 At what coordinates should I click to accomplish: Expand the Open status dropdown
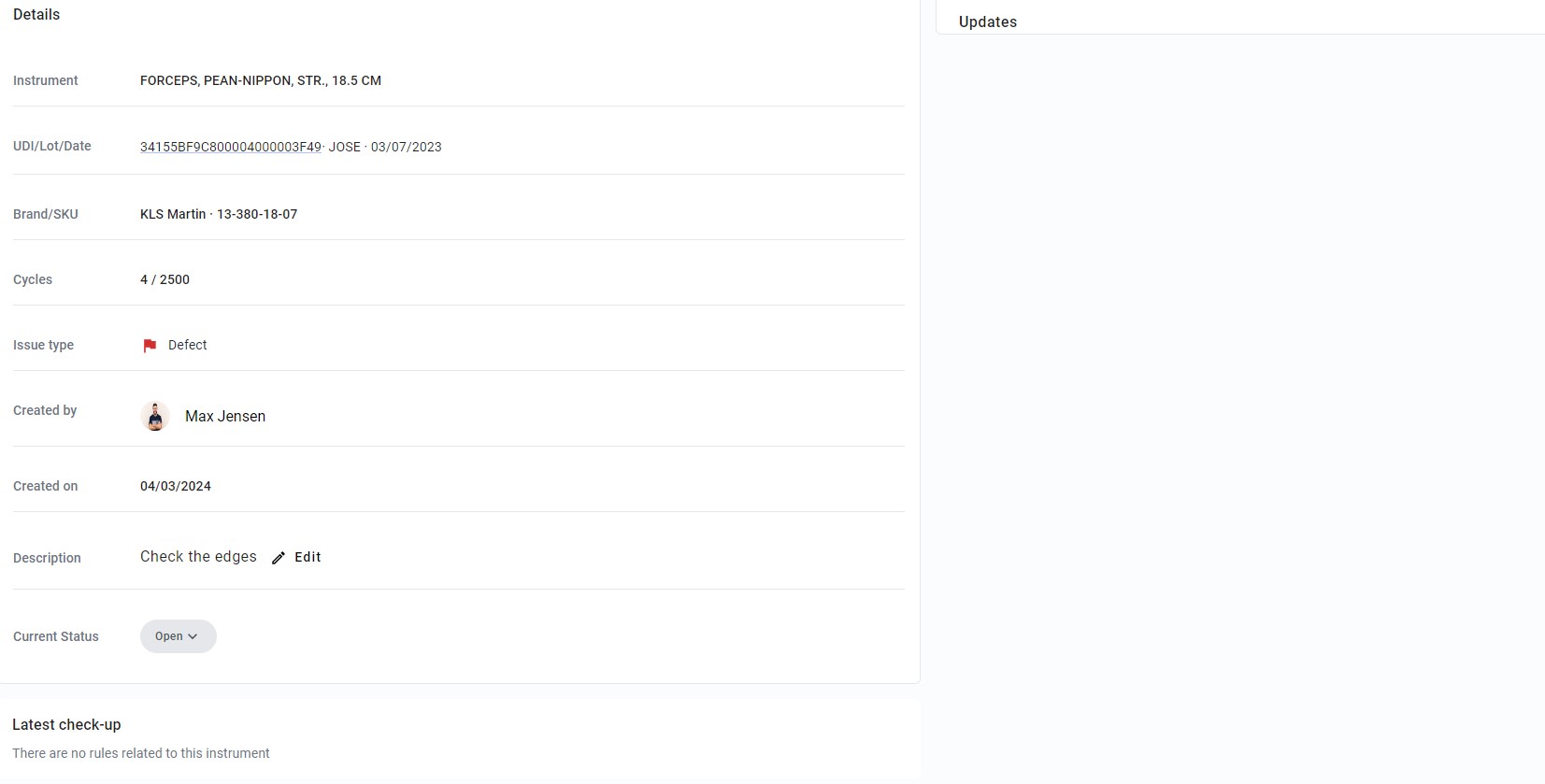[179, 636]
